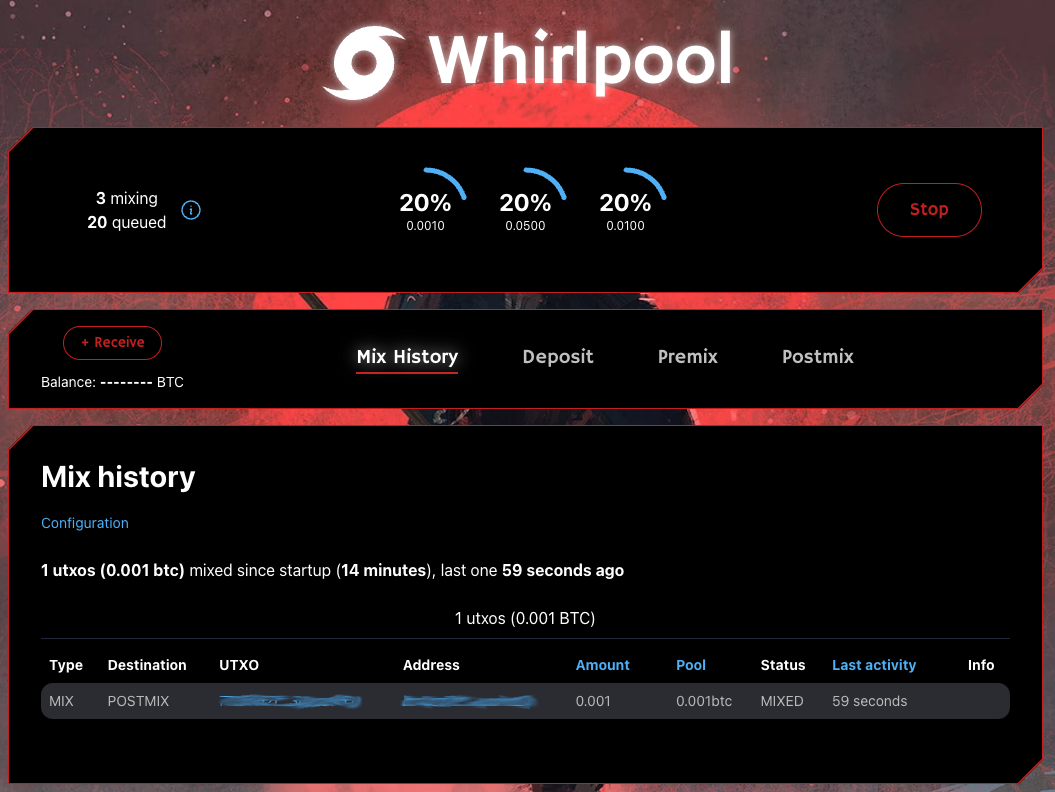Click the 0.001 amount cell
The image size is (1055, 792).
593,701
